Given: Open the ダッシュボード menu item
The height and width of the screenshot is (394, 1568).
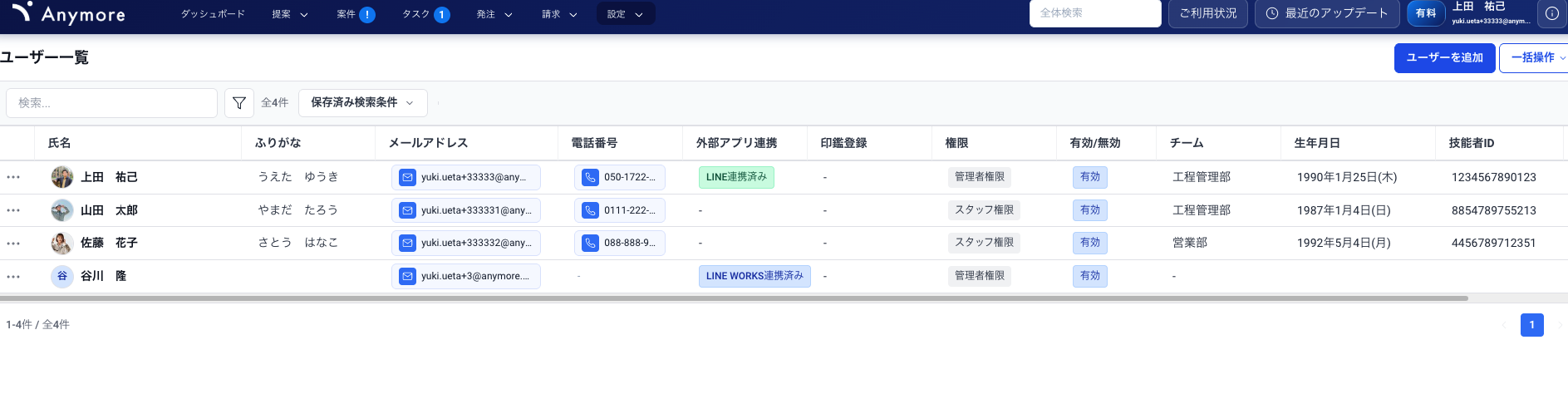Looking at the screenshot, I should point(213,14).
